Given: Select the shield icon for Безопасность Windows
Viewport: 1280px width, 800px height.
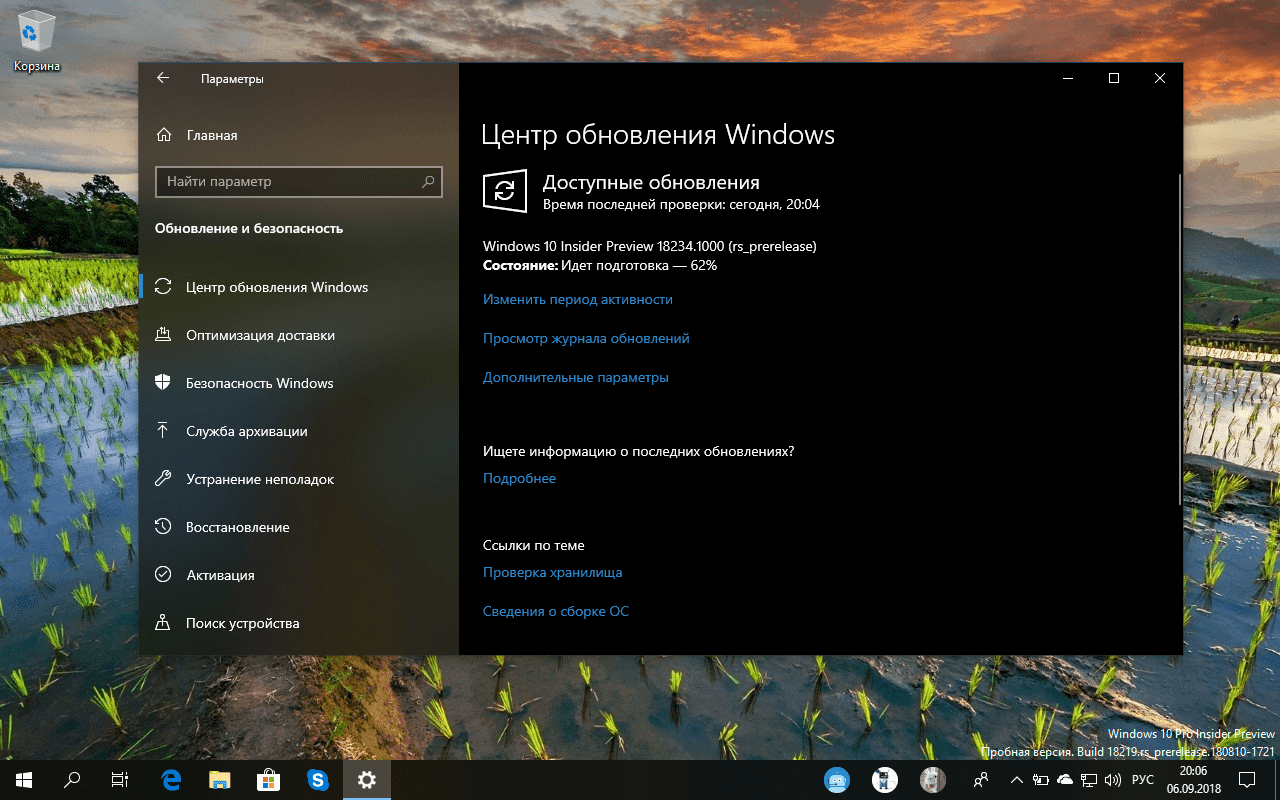Looking at the screenshot, I should (163, 383).
